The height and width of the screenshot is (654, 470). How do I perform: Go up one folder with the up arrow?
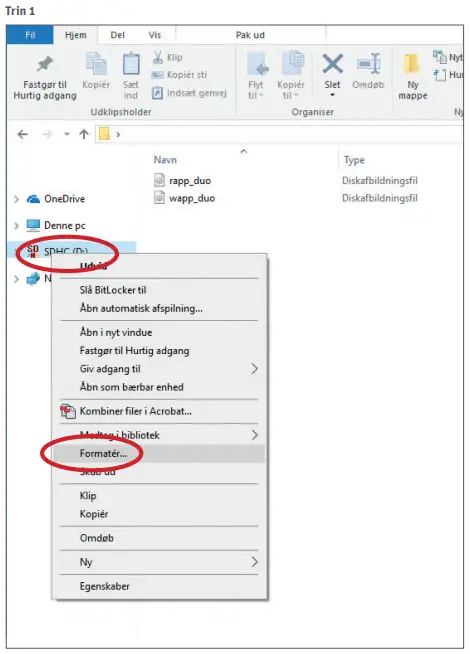84,134
